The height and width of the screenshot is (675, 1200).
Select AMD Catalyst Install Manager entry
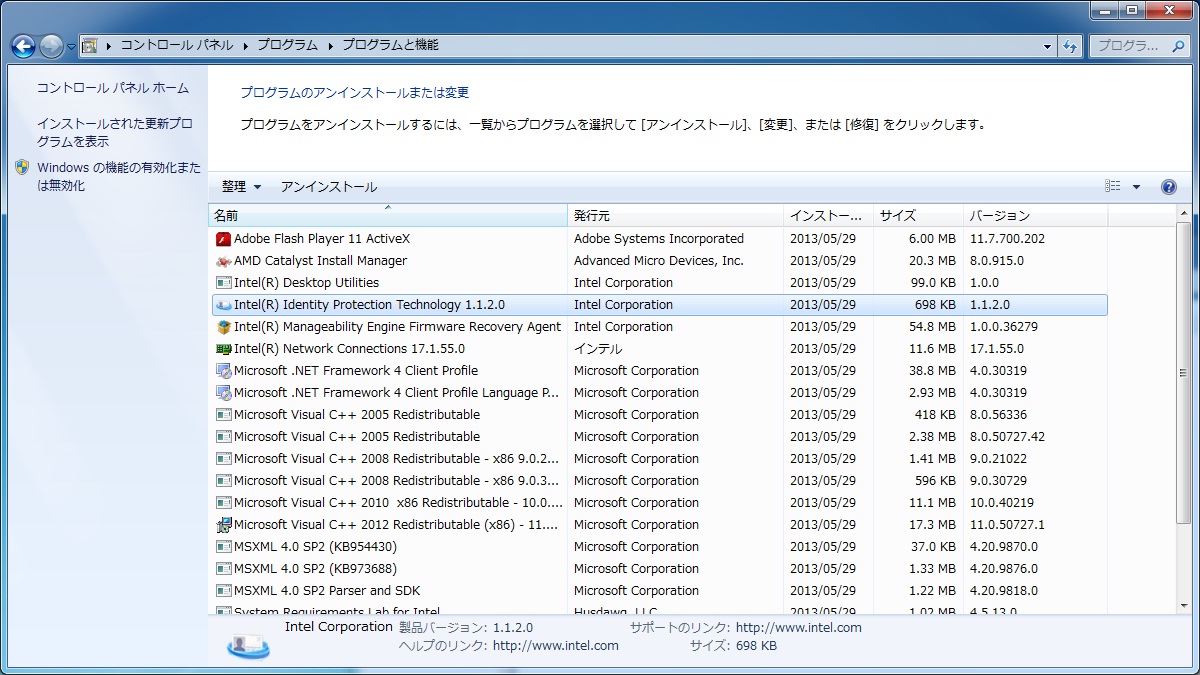click(660, 261)
